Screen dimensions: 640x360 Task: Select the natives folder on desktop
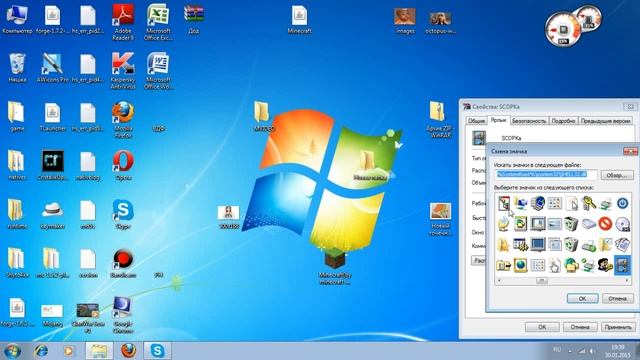[17, 165]
